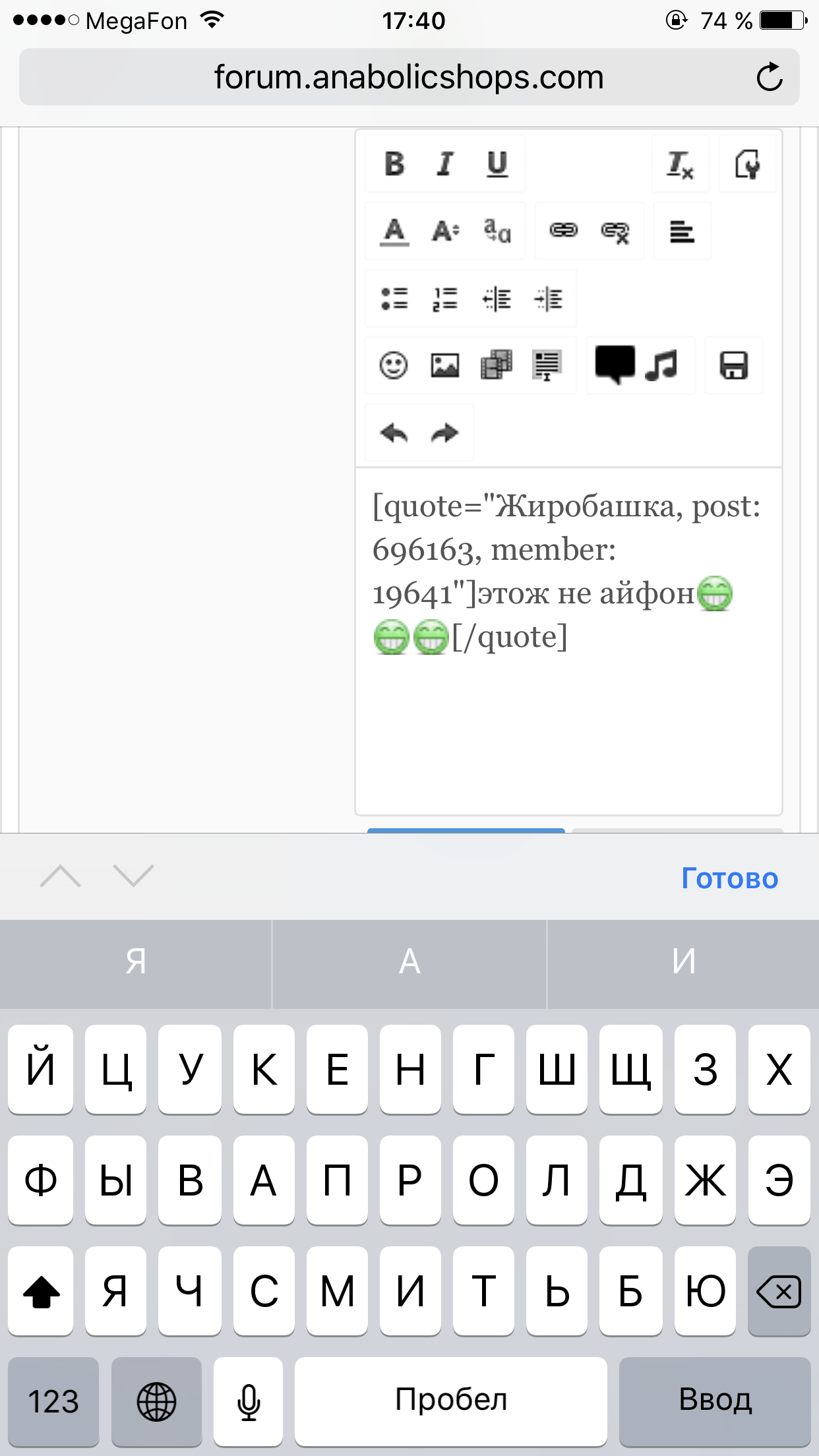The image size is (819, 1456).
Task: Tap the Готово button above the keyboard
Action: [729, 878]
